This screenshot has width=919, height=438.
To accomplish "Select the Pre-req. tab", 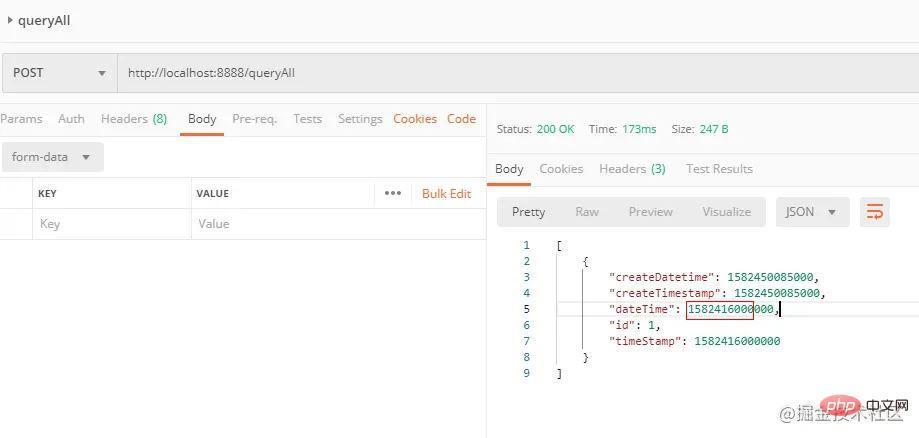I will [254, 119].
